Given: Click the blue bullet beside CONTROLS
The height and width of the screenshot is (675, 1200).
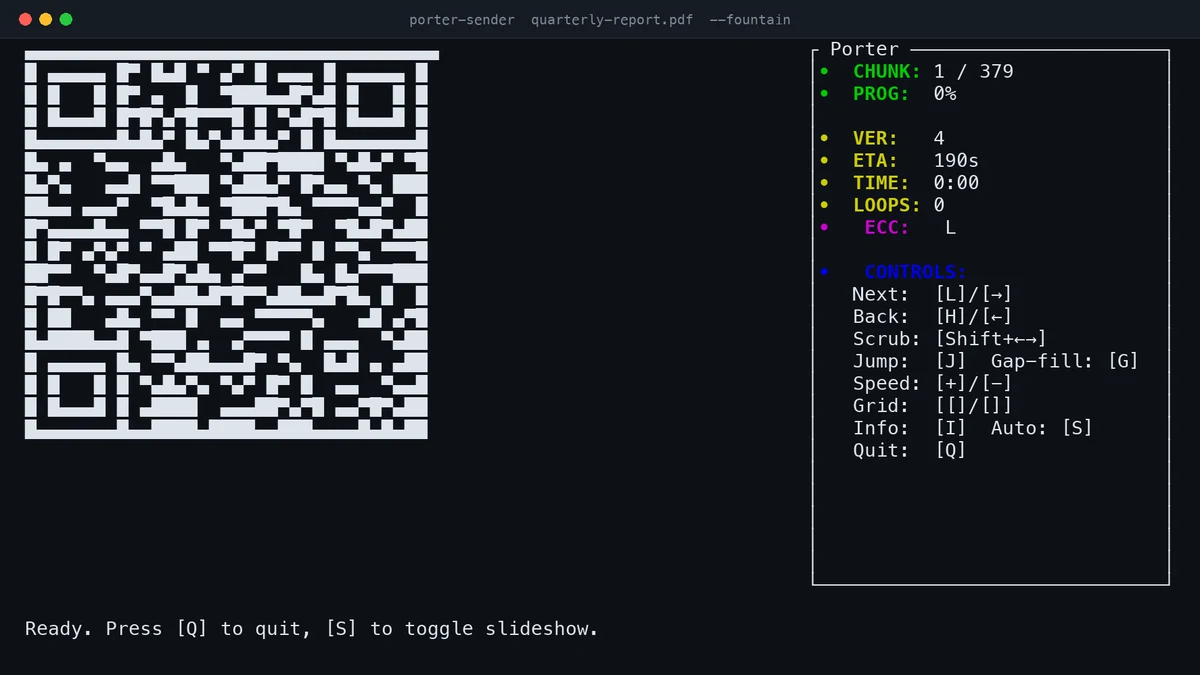Looking at the screenshot, I should click(825, 272).
